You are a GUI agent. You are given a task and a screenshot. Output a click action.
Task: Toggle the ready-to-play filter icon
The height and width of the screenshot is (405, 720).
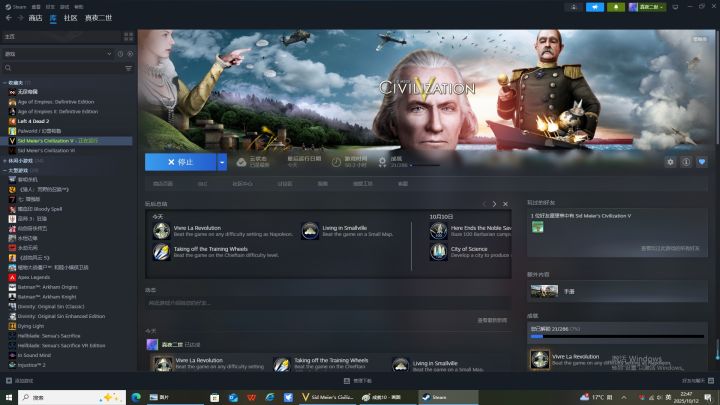coord(130,54)
